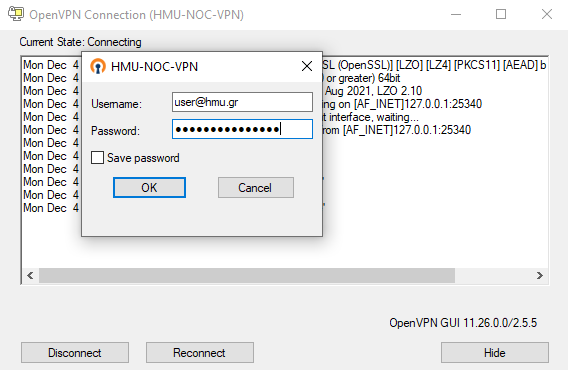Close the HMU-NOC-VPN credentials dialog
The width and height of the screenshot is (568, 370).
click(307, 66)
